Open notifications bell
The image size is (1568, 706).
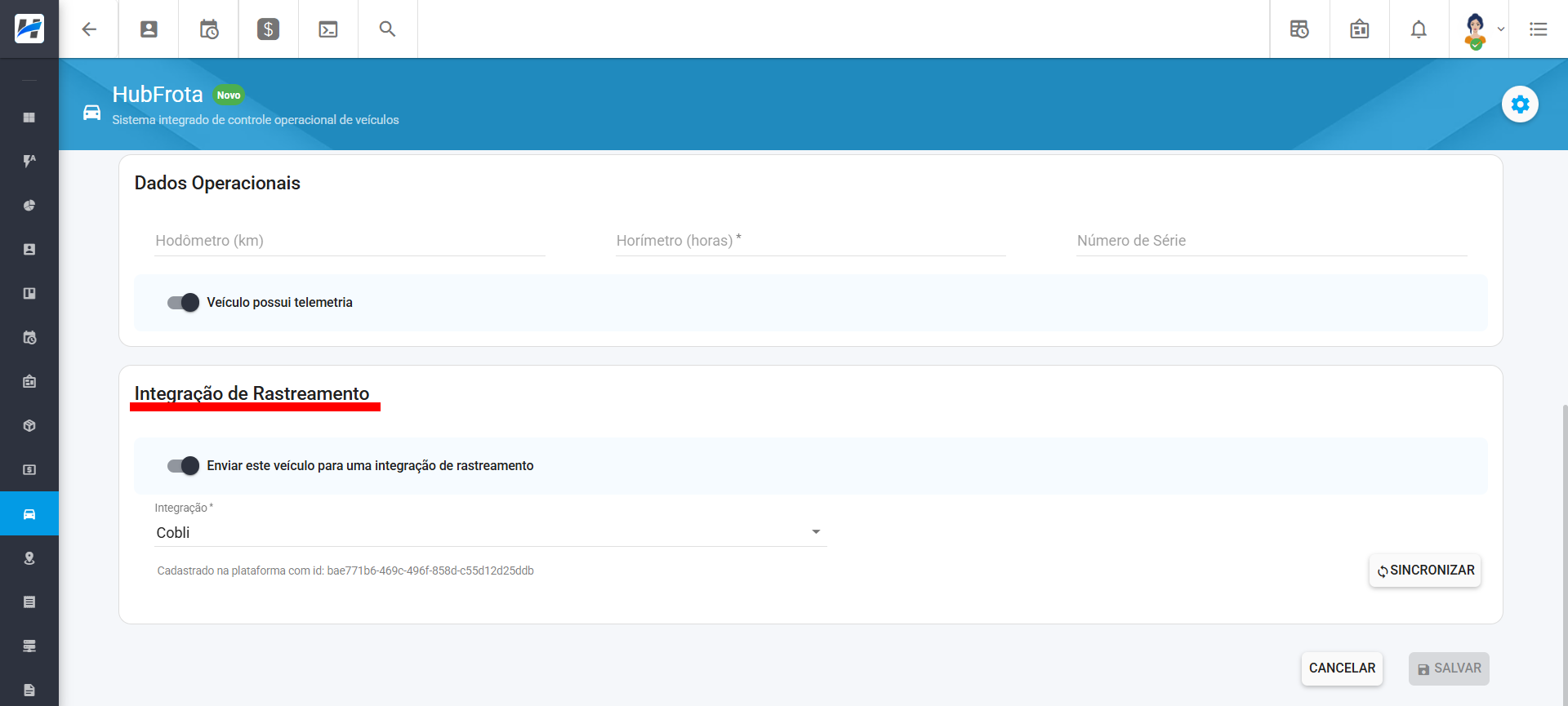click(1419, 29)
